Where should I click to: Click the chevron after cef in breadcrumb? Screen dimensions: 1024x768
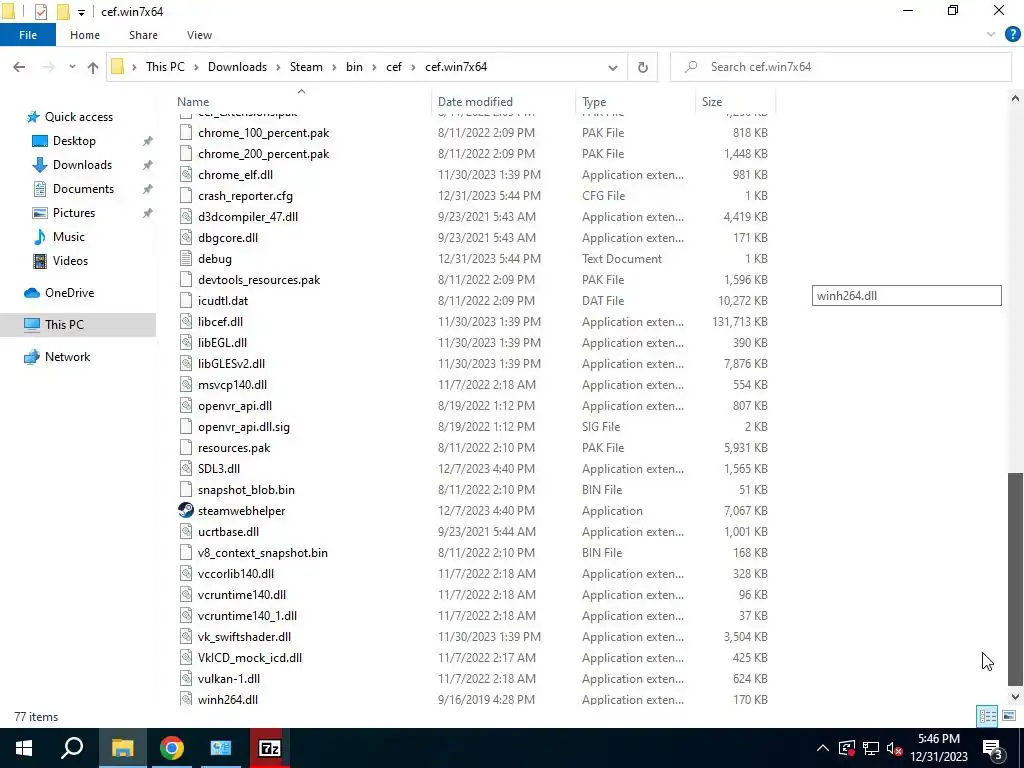tap(413, 67)
